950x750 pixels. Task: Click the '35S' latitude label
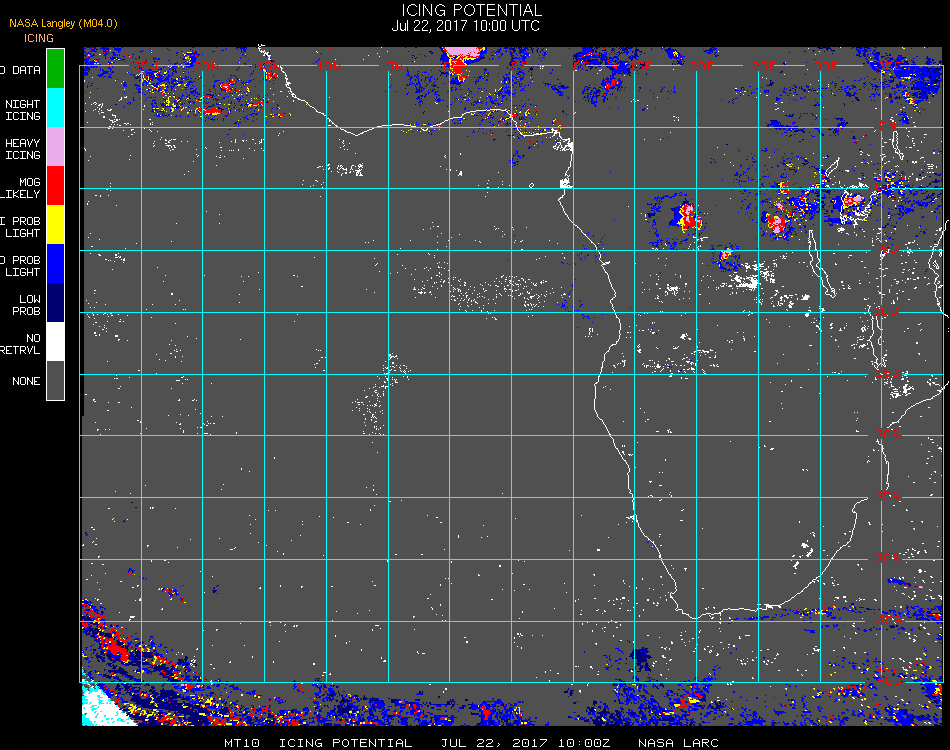889,620
